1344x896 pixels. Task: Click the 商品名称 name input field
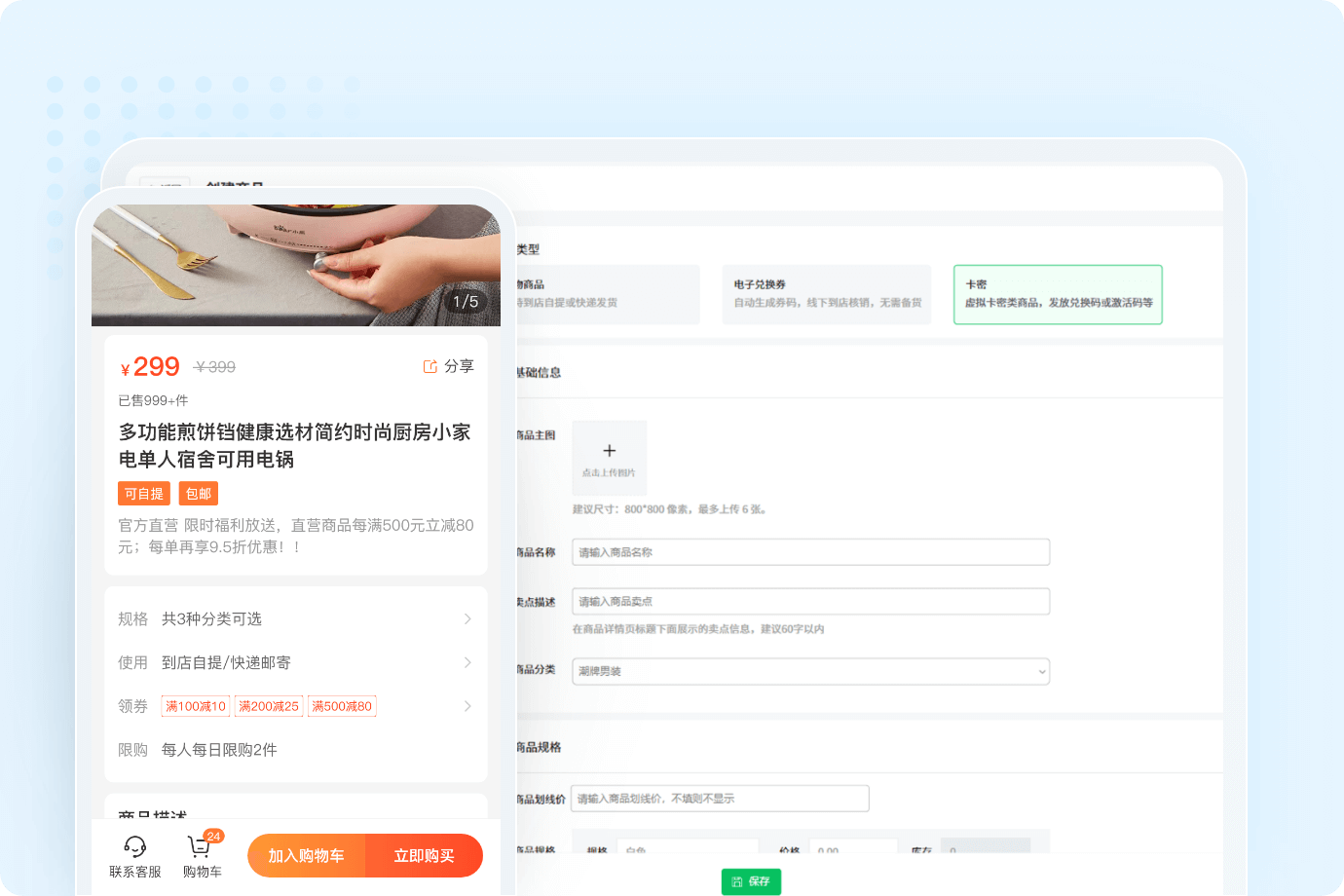point(810,551)
